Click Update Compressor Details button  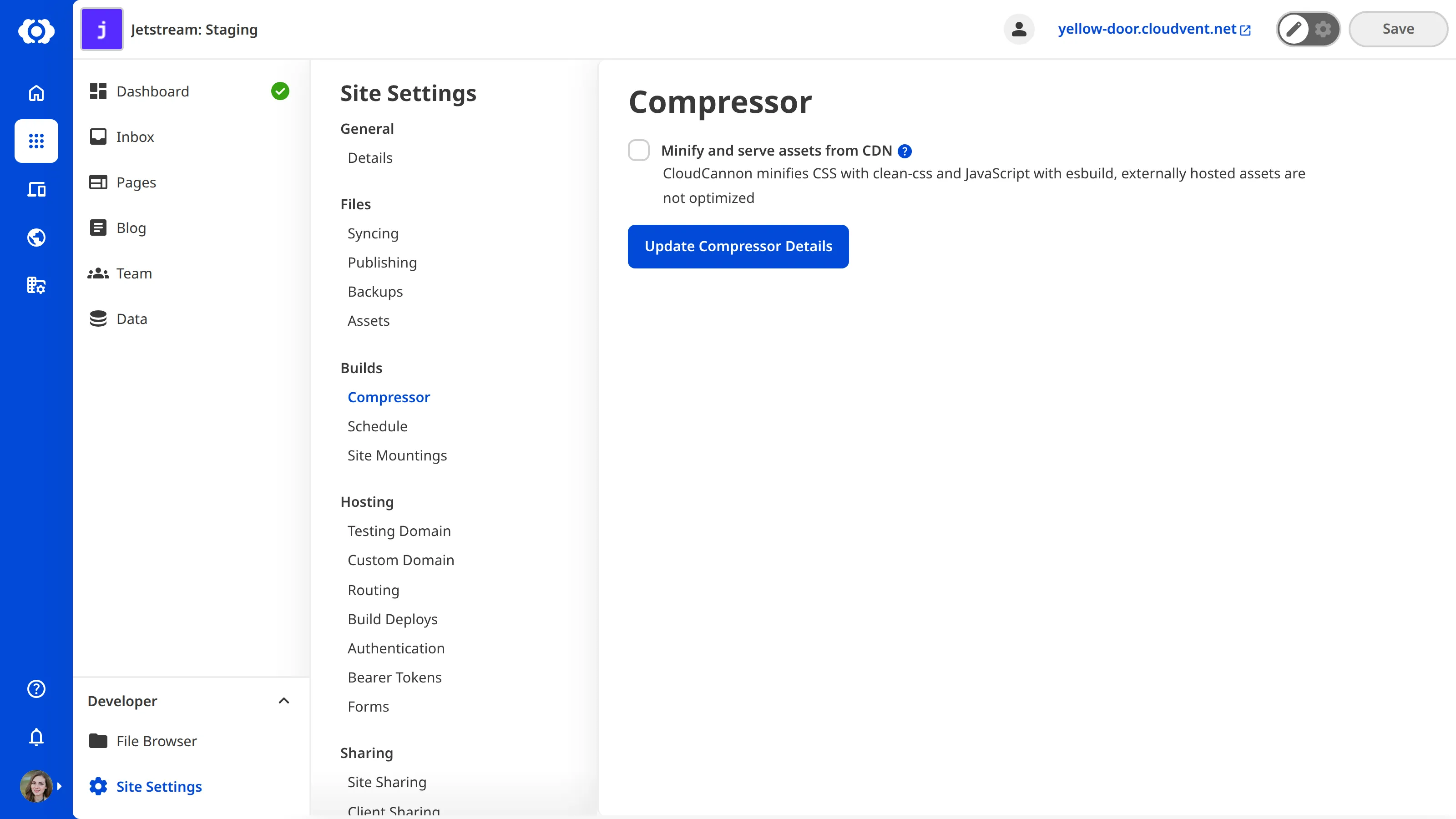[x=738, y=247]
